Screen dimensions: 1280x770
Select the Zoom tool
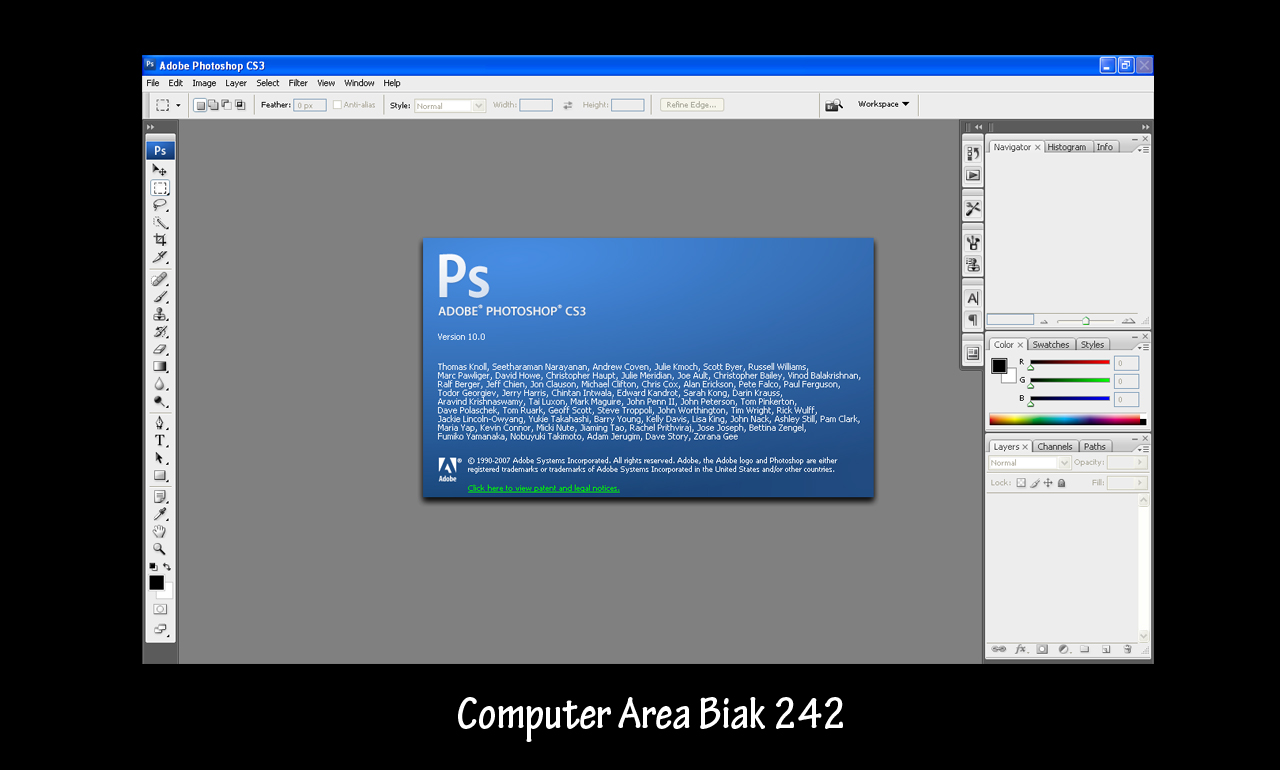160,549
